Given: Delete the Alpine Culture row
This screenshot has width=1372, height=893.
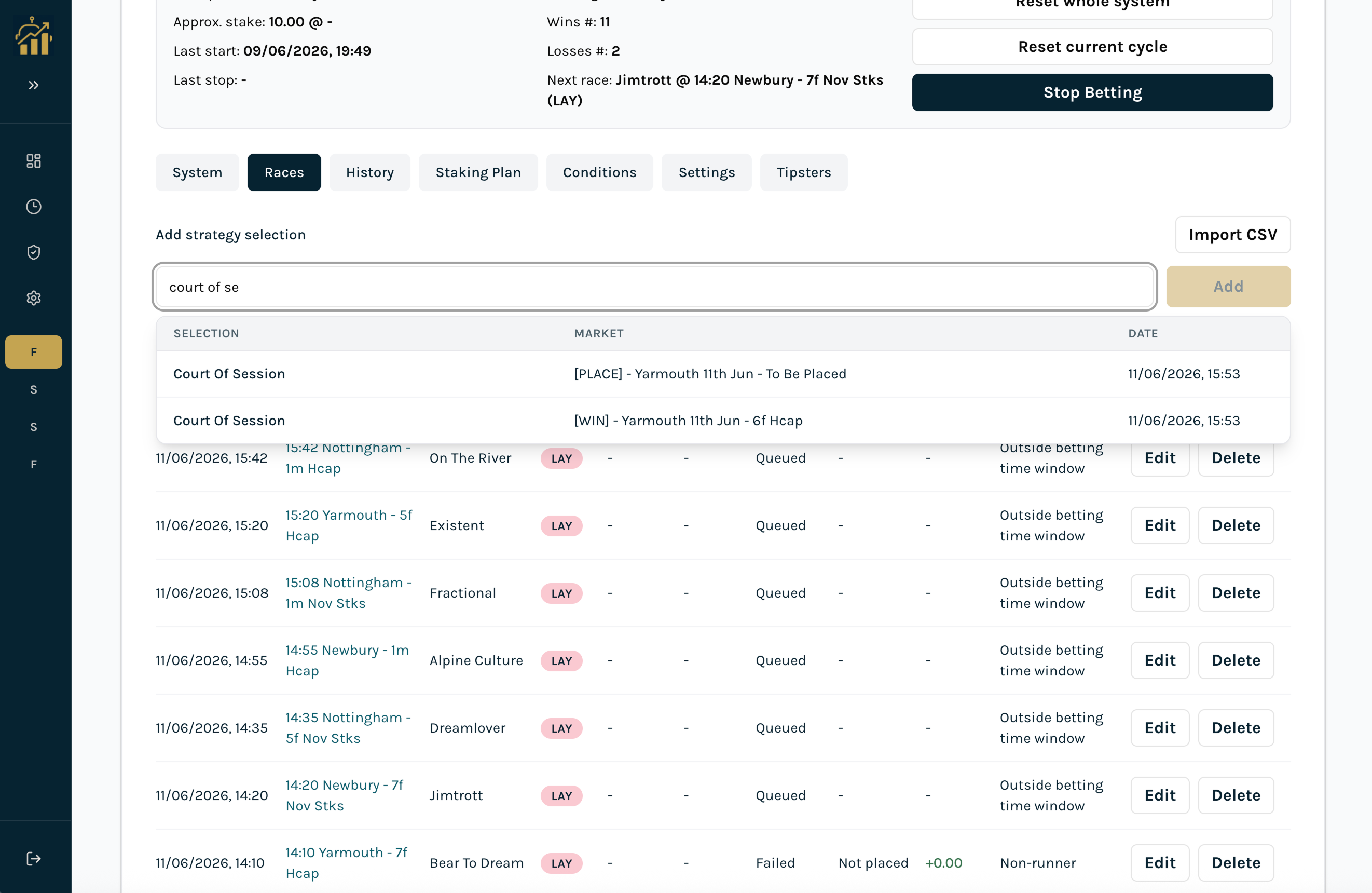Looking at the screenshot, I should click(1236, 660).
